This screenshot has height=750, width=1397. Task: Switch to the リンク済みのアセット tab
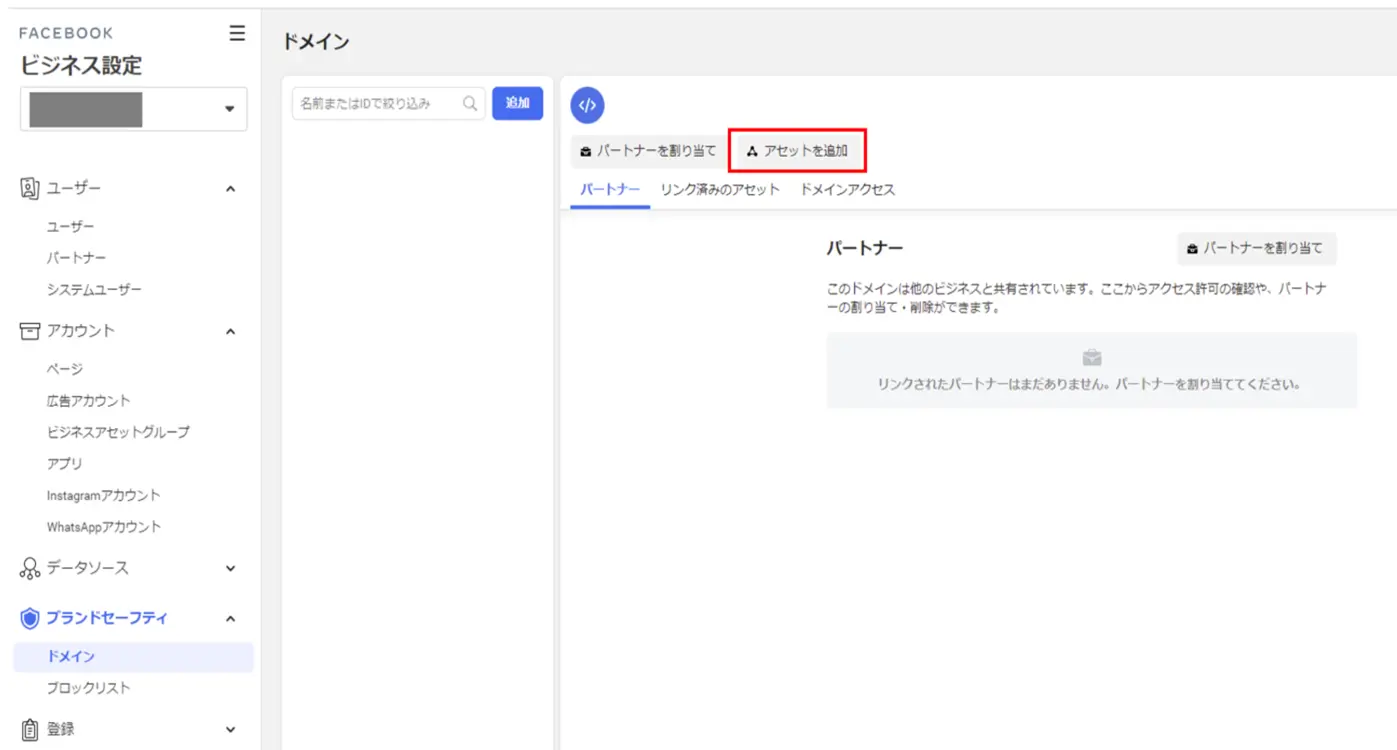pos(720,189)
